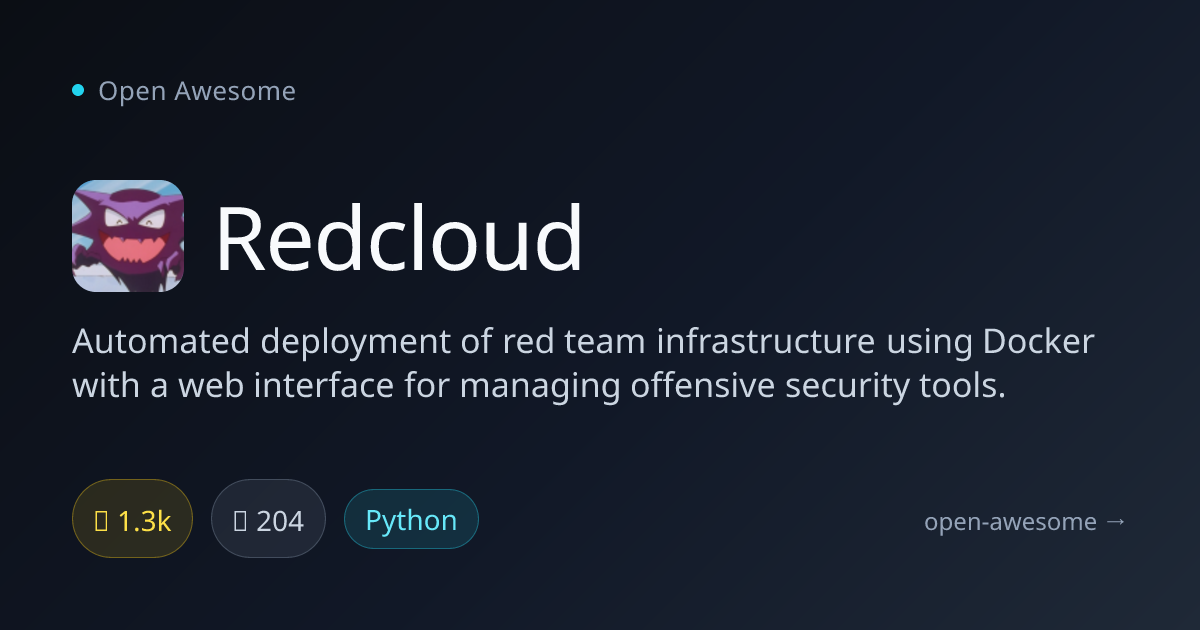Click the description line ending 'offensive security tools.'
Viewport: 1200px width, 630px height.
click(x=539, y=385)
